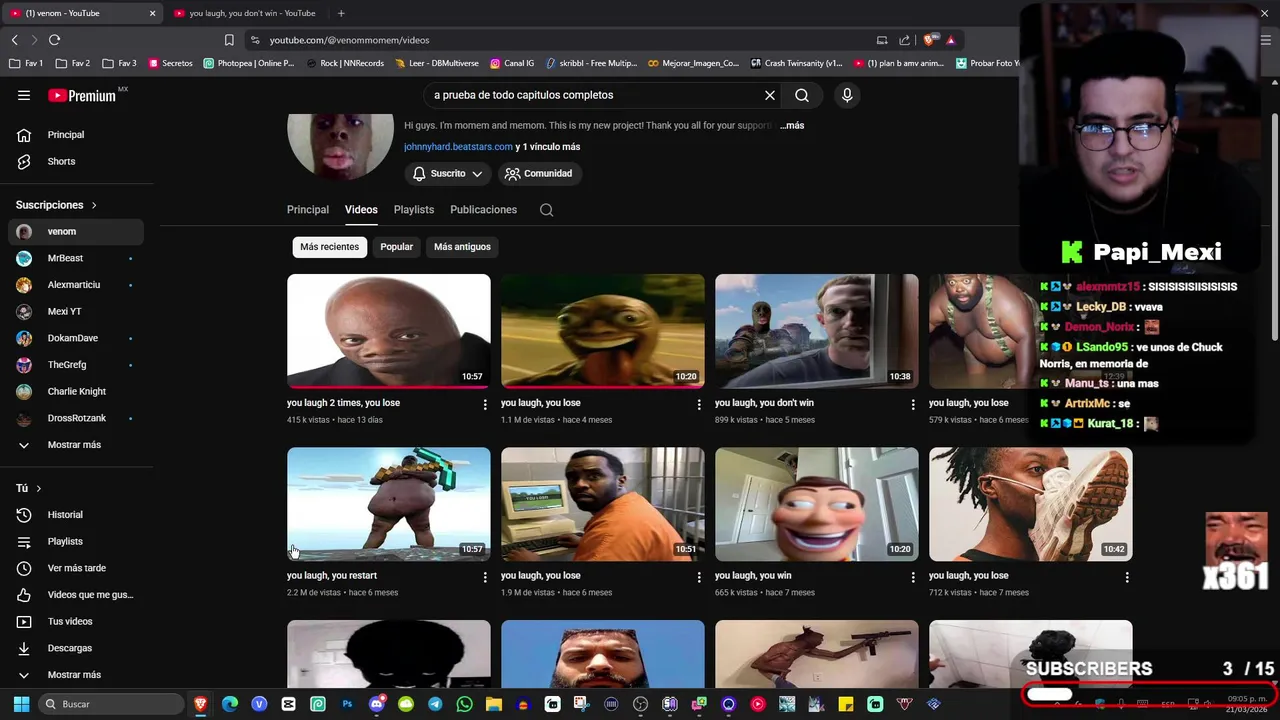
Task: Open johnnyhard.beatstars.com link
Action: (458, 147)
